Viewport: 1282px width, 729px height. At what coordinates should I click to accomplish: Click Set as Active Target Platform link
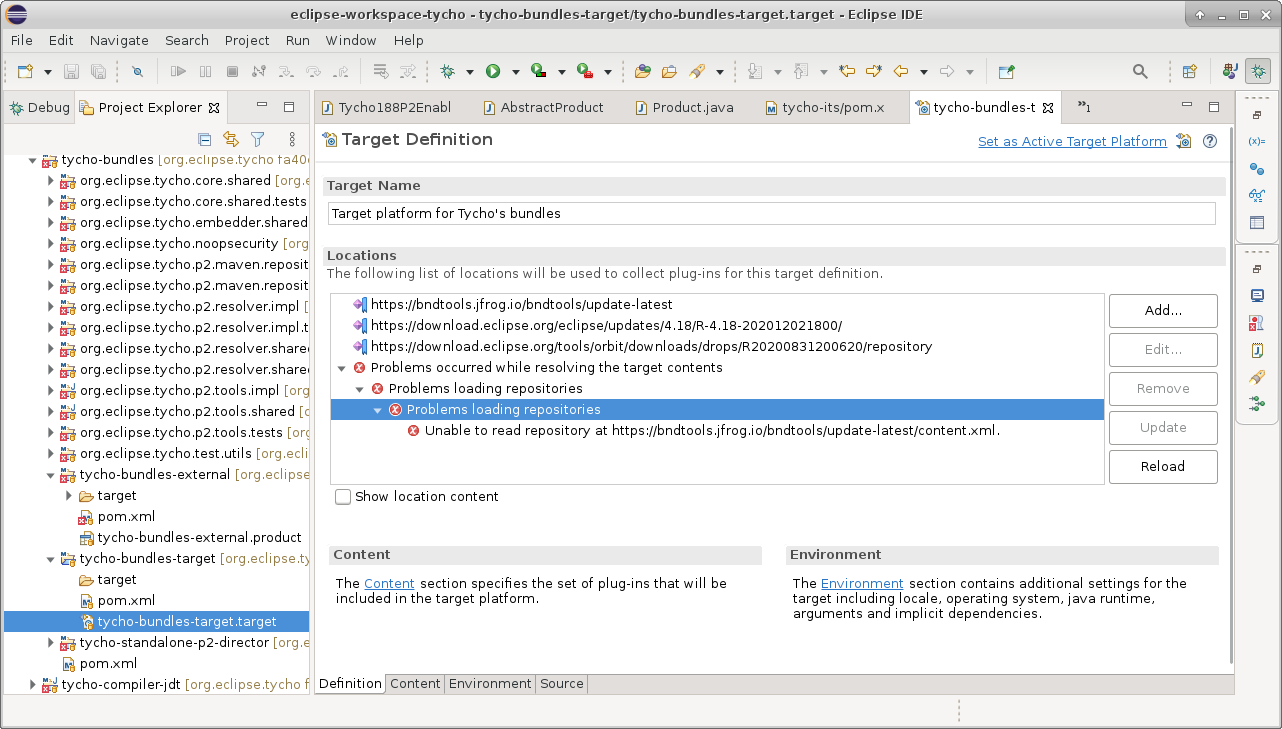point(1072,142)
